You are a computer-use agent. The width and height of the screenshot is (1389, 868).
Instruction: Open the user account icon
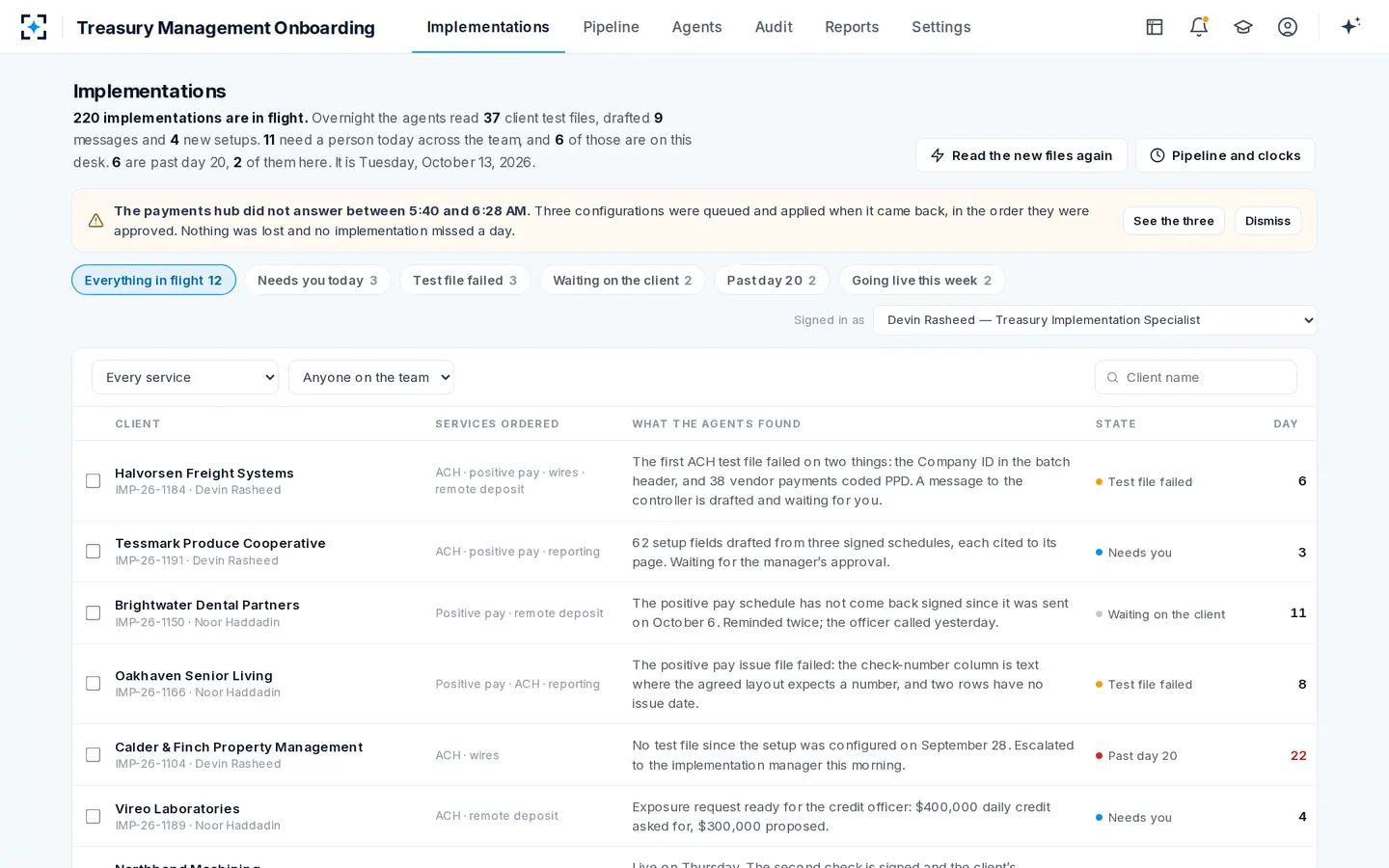(1288, 27)
